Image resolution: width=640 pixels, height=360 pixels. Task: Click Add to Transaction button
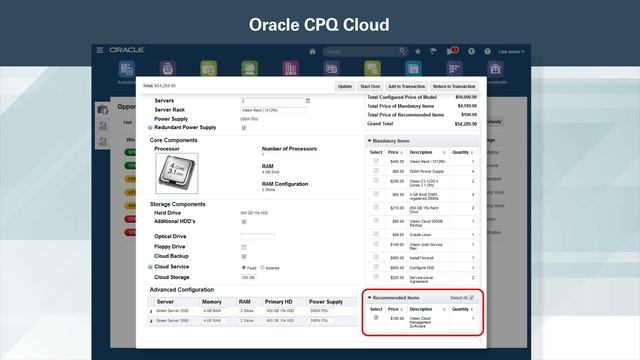406,86
